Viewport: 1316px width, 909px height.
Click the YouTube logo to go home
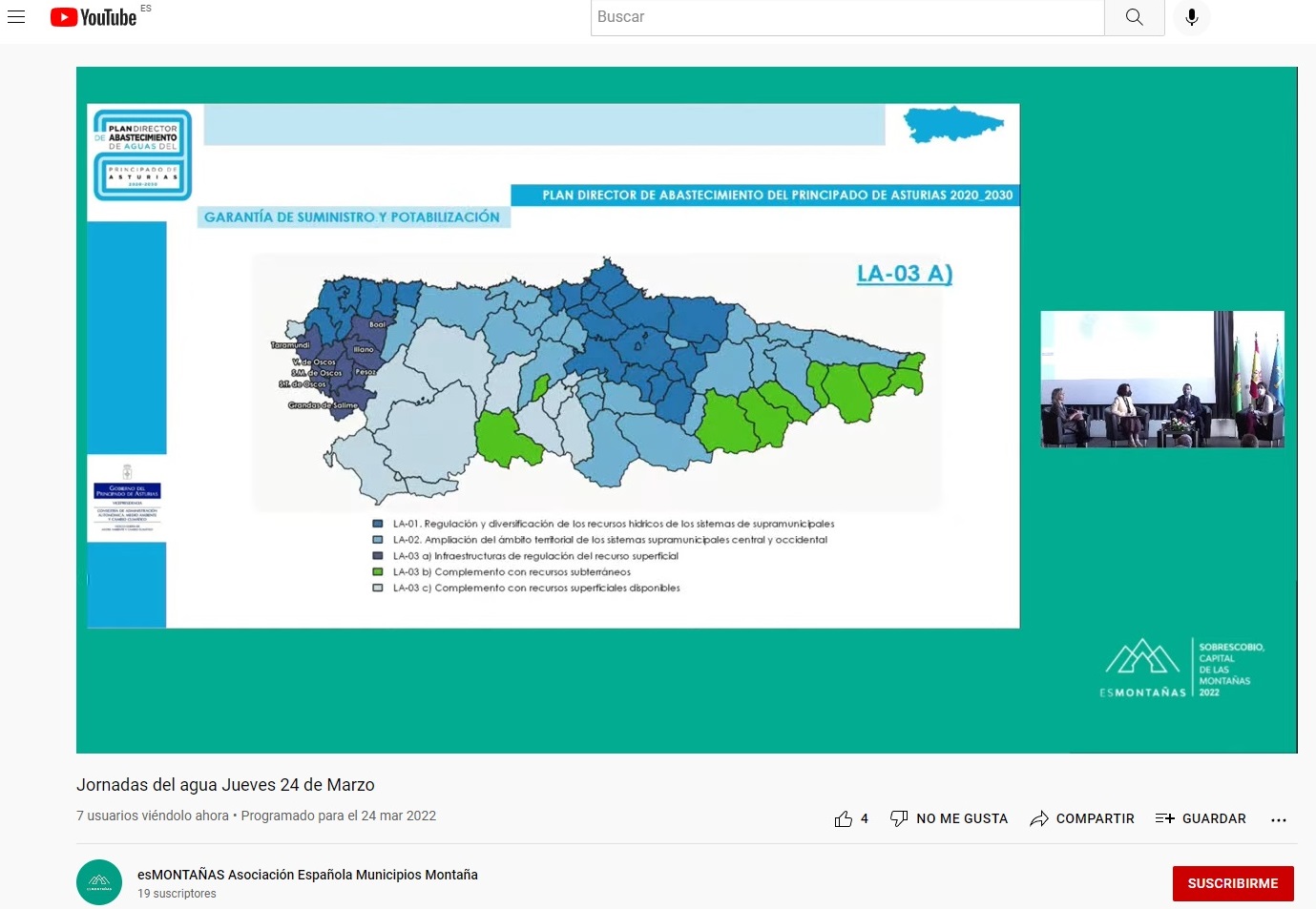[x=94, y=17]
